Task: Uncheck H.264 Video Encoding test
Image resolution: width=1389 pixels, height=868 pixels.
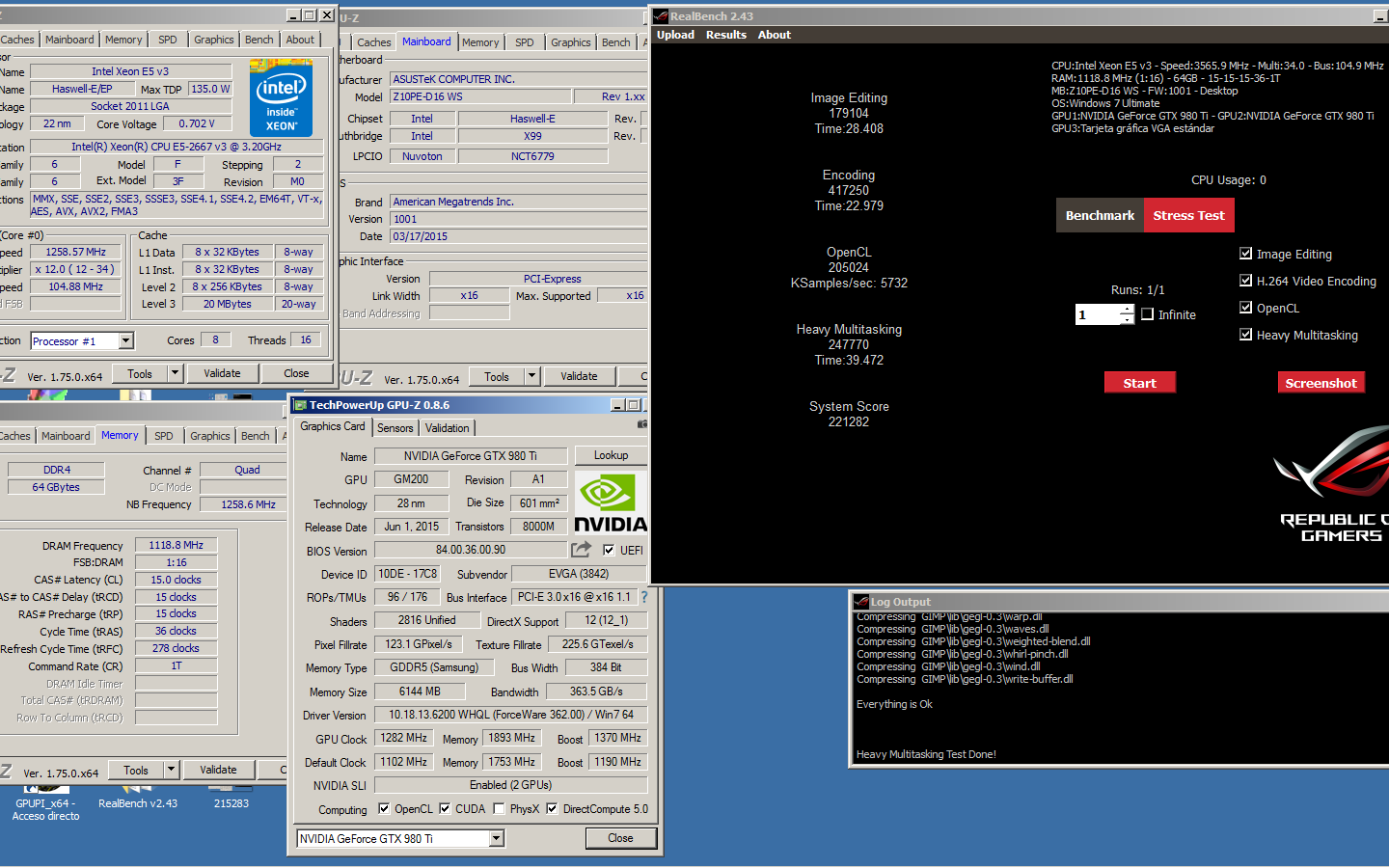Action: 1245,281
